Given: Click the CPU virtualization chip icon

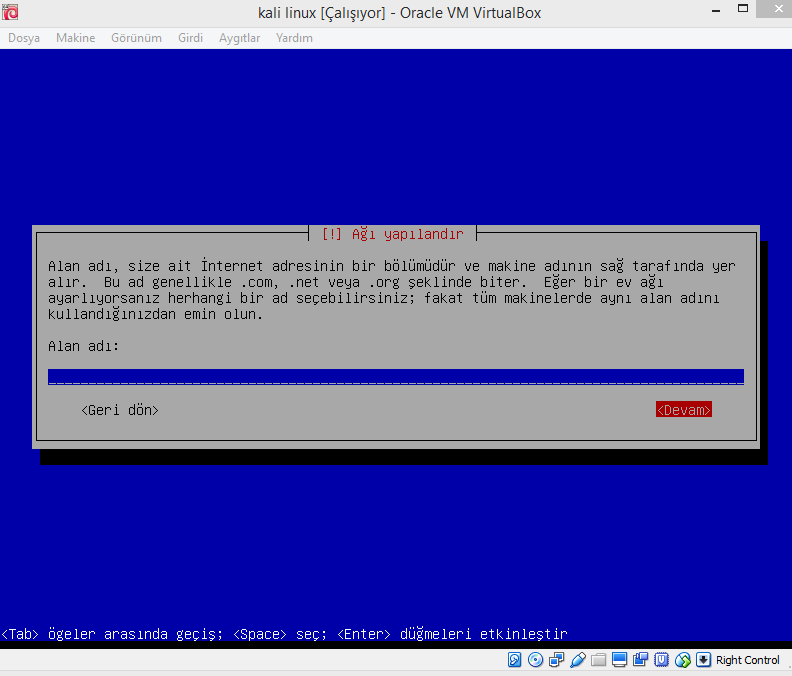Looking at the screenshot, I should [661, 660].
